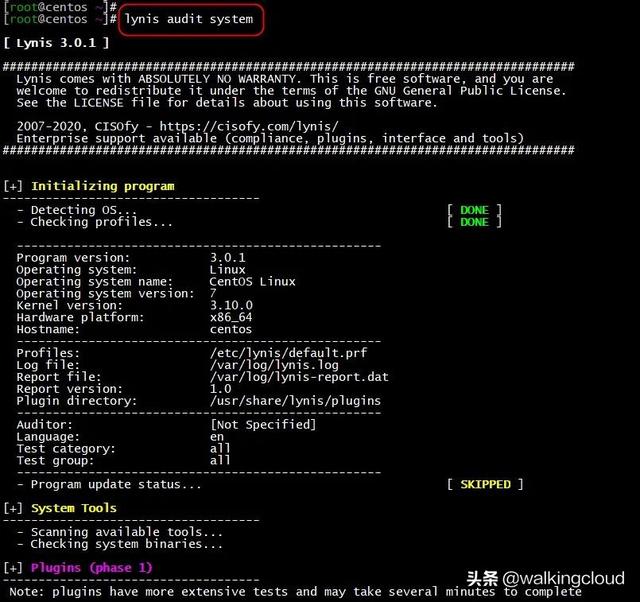
Task: Click the hostname value centos
Action: 231,329
